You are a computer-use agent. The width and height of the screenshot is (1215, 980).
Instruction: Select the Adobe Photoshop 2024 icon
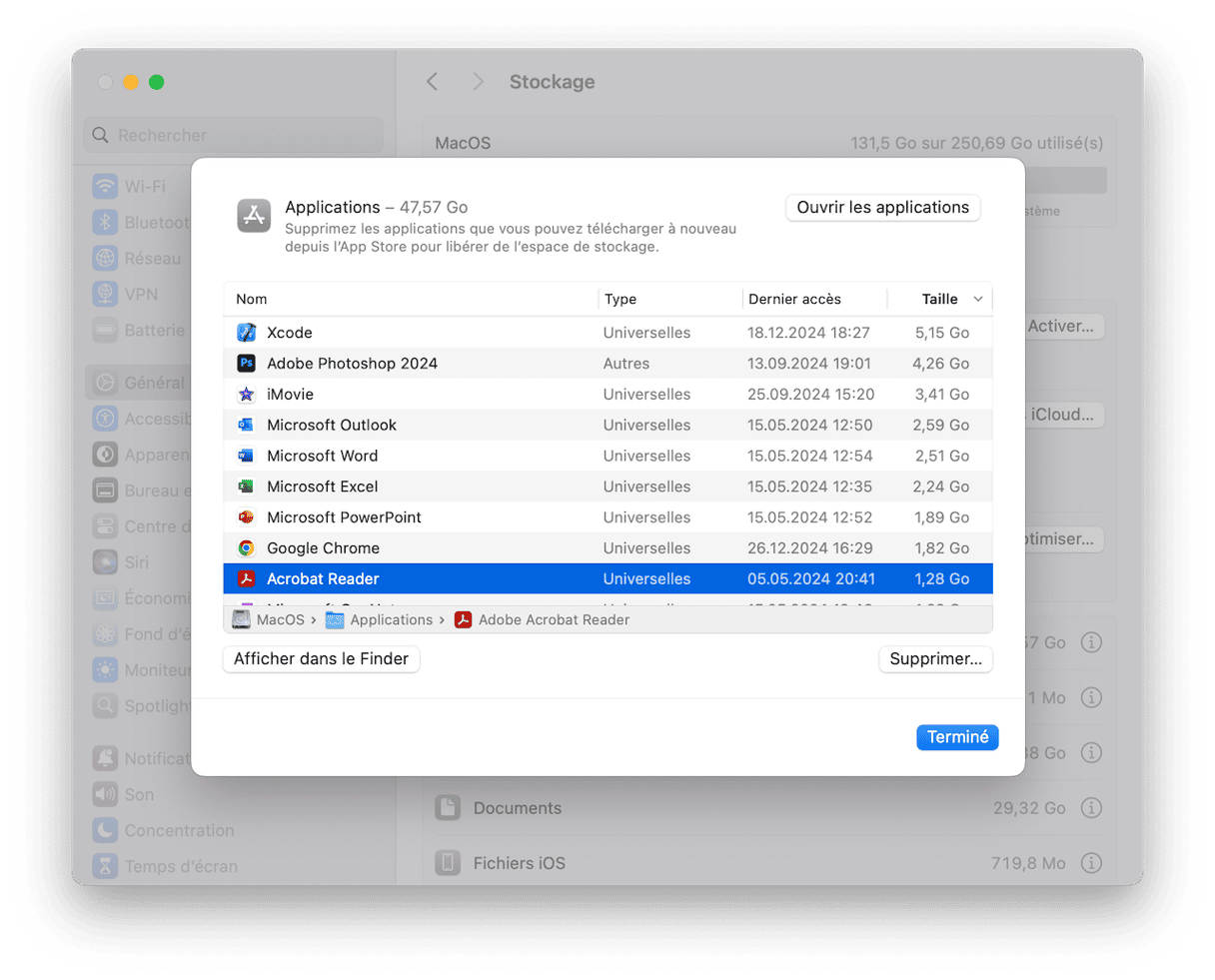[x=246, y=364]
